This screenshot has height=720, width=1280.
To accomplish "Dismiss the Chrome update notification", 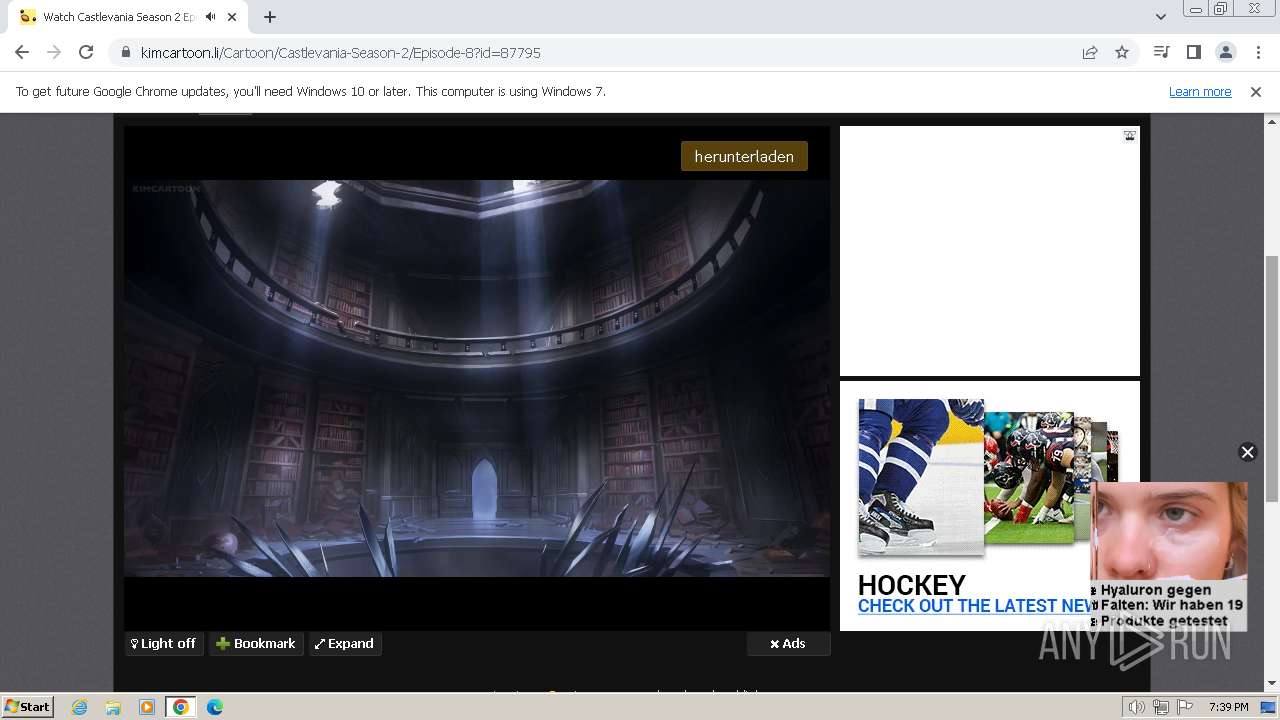I will click(1256, 92).
